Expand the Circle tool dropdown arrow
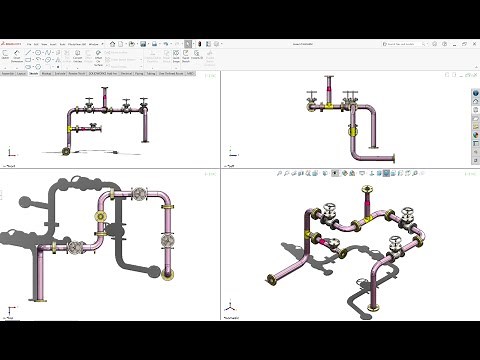Viewport: 480px width, 360px height. point(43,52)
